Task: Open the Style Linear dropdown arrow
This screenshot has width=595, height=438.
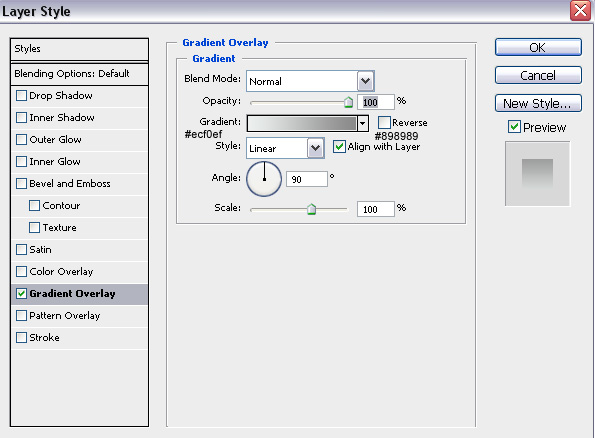Action: (x=315, y=148)
